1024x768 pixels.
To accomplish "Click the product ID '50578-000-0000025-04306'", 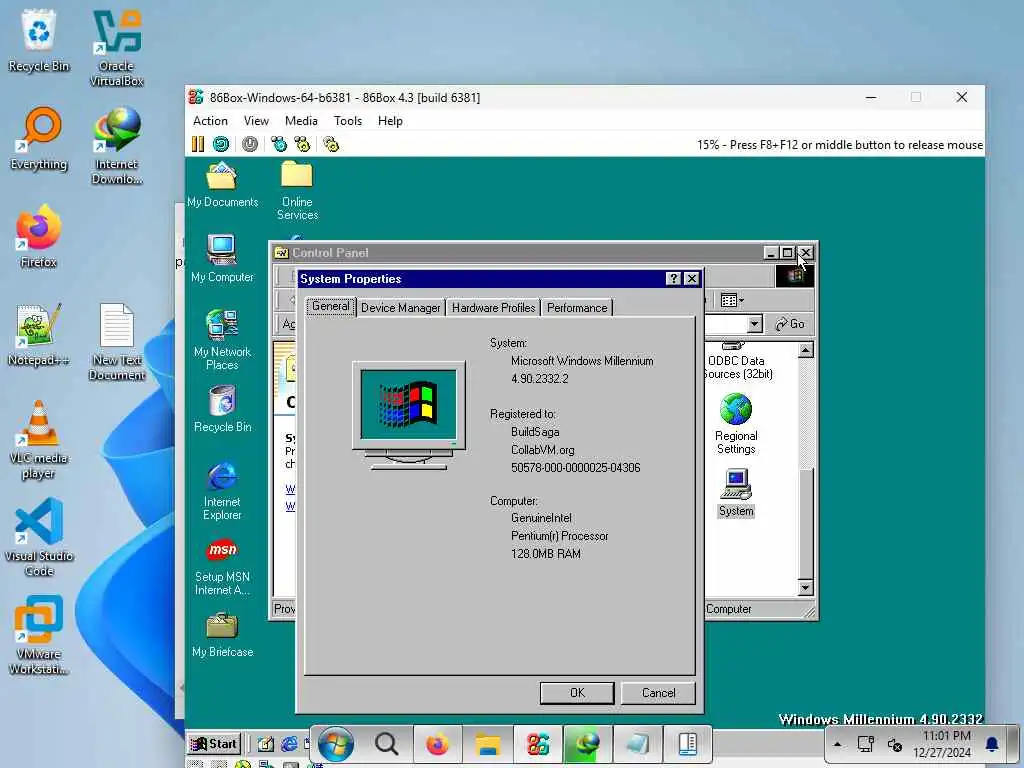I will pyautogui.click(x=575, y=468).
